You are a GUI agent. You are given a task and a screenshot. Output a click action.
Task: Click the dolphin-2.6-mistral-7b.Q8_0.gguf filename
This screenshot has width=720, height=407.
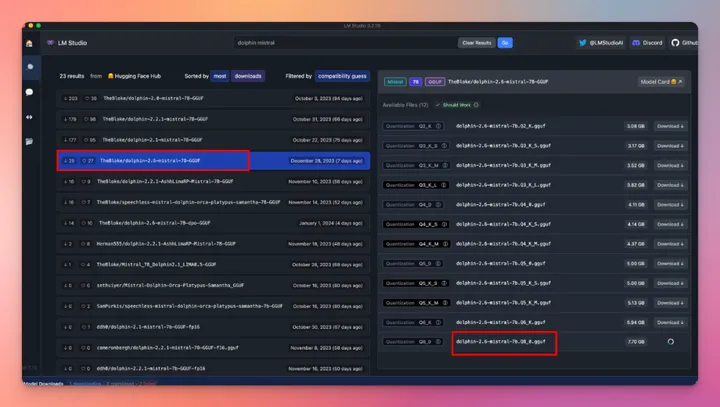[501, 342]
